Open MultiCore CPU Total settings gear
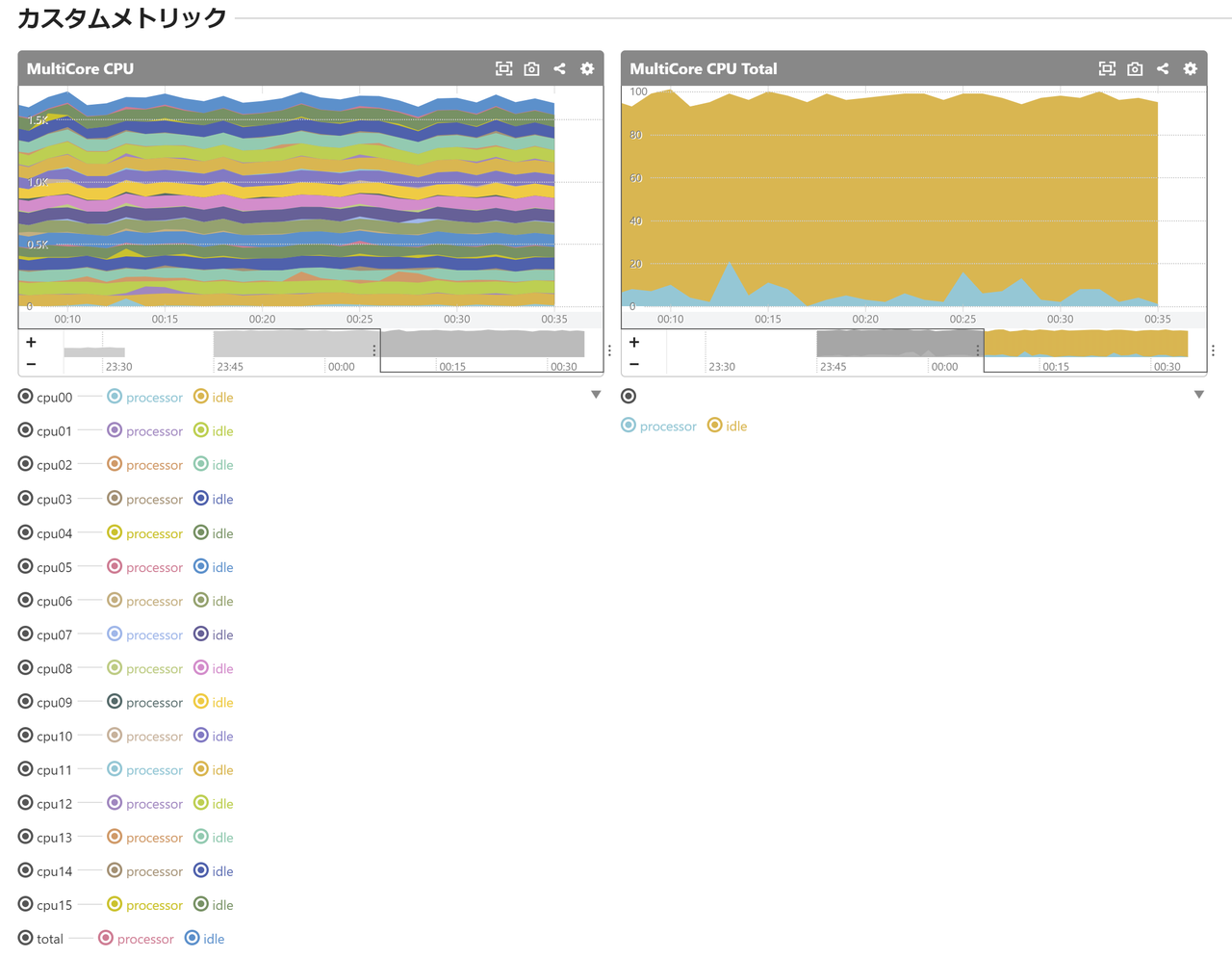1232x958 pixels. [x=1191, y=68]
